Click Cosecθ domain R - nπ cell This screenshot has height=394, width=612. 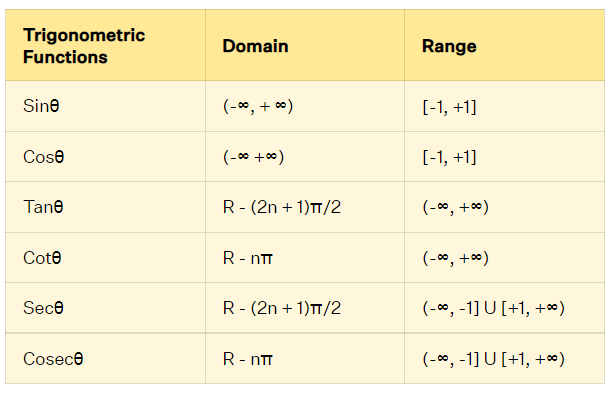305,358
